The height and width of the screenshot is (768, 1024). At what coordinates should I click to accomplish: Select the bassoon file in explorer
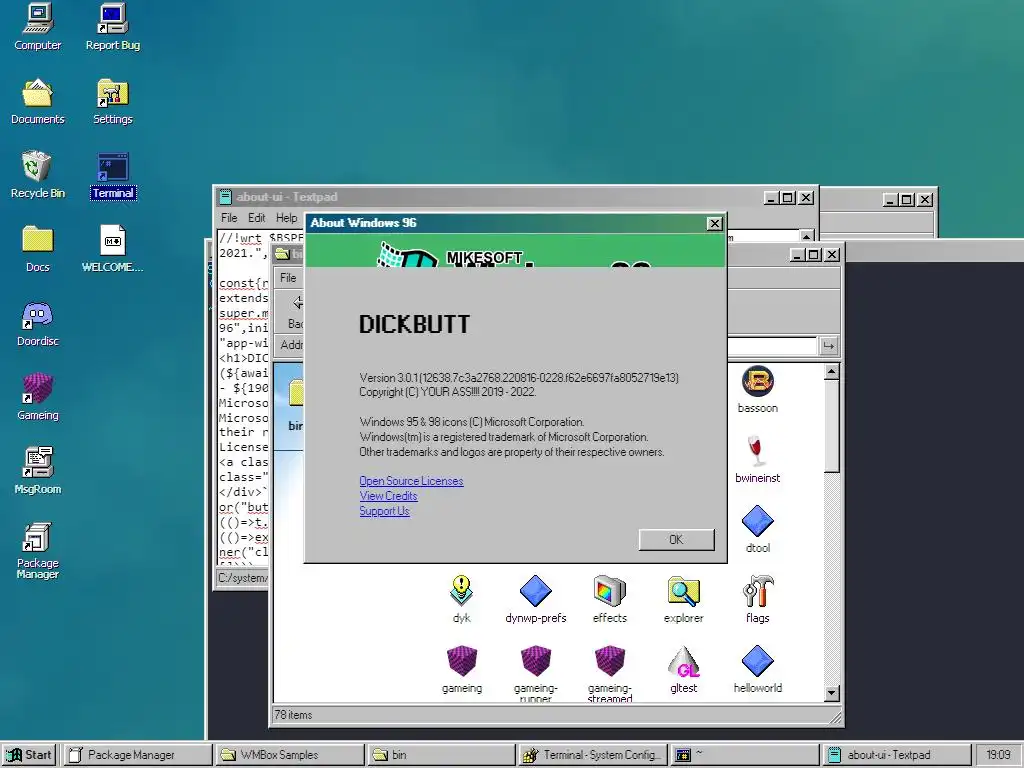[x=758, y=390]
